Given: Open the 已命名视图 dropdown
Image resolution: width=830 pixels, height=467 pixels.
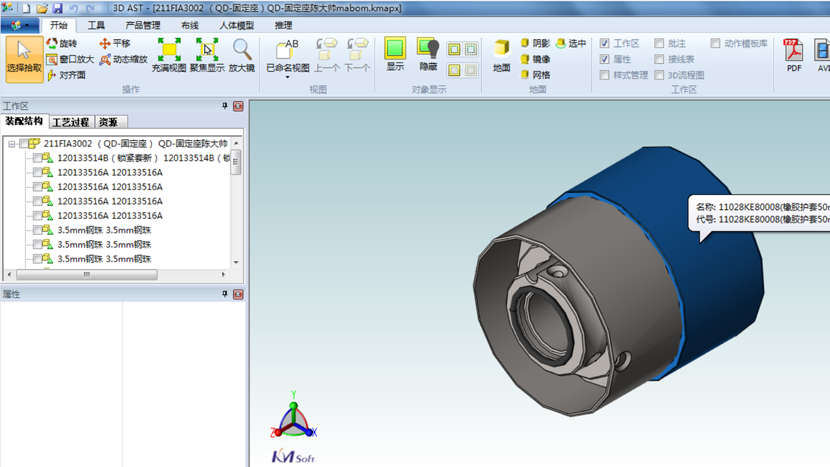Looking at the screenshot, I should (287, 58).
